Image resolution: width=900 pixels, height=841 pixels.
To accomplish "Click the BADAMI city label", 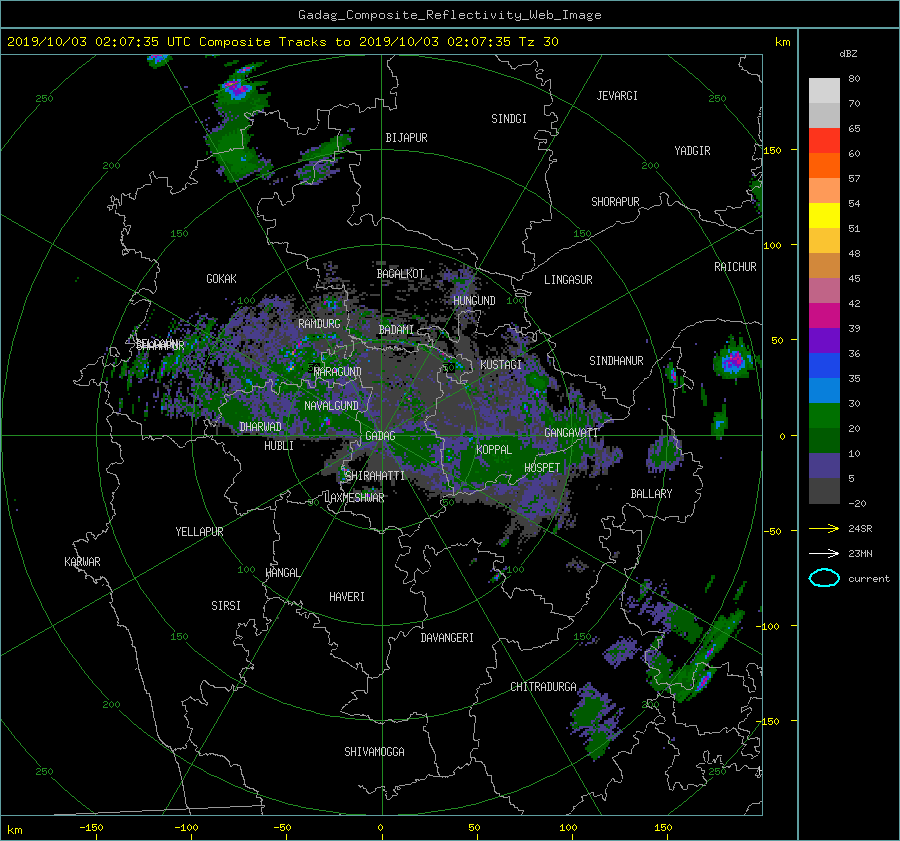I will (x=397, y=330).
